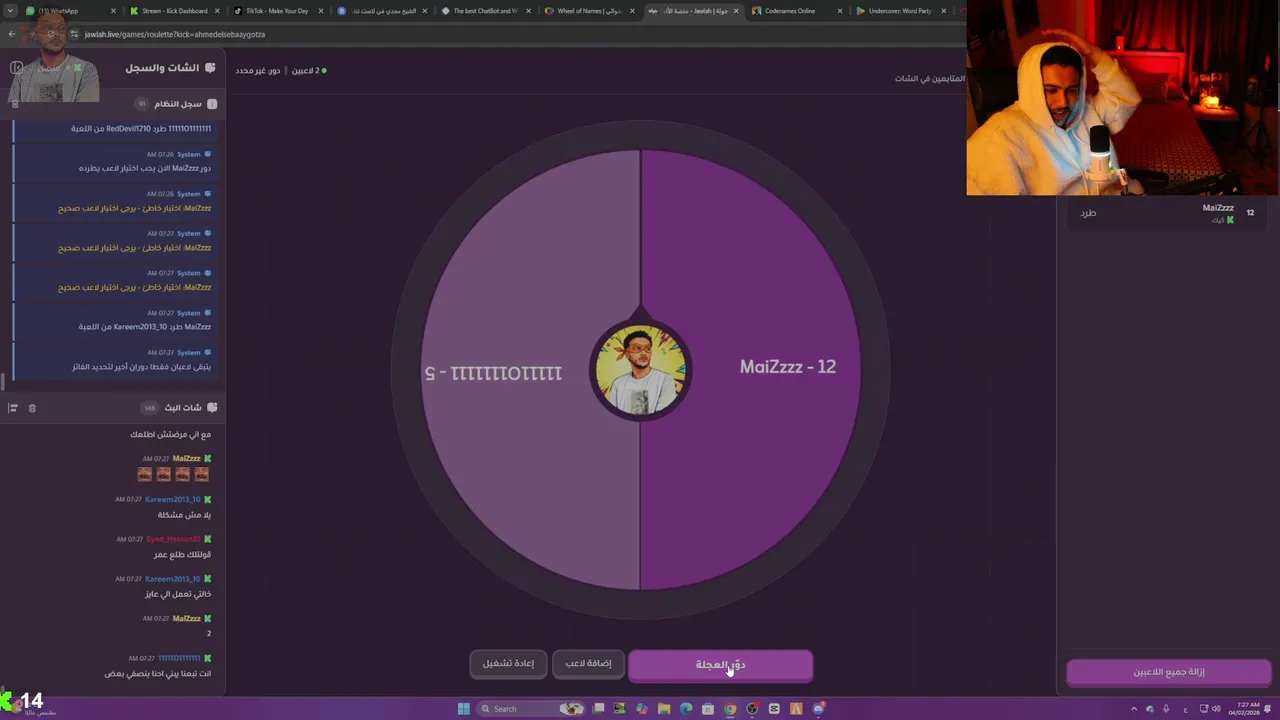This screenshot has height=720, width=1280.
Task: Click MaiZzzz username above the emoji message
Action: (186, 459)
